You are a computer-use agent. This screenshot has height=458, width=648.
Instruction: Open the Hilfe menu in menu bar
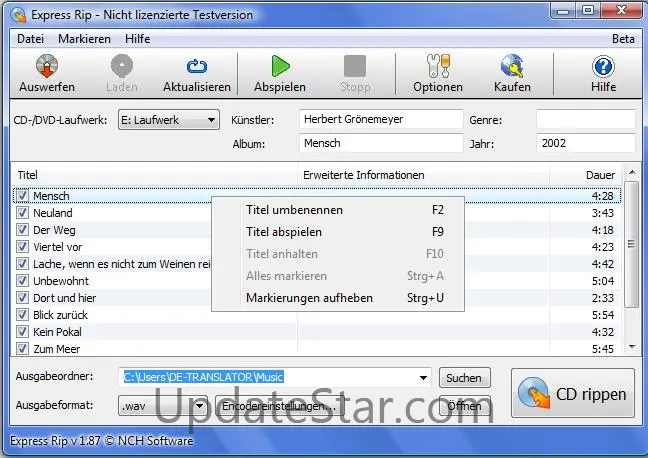pyautogui.click(x=137, y=39)
